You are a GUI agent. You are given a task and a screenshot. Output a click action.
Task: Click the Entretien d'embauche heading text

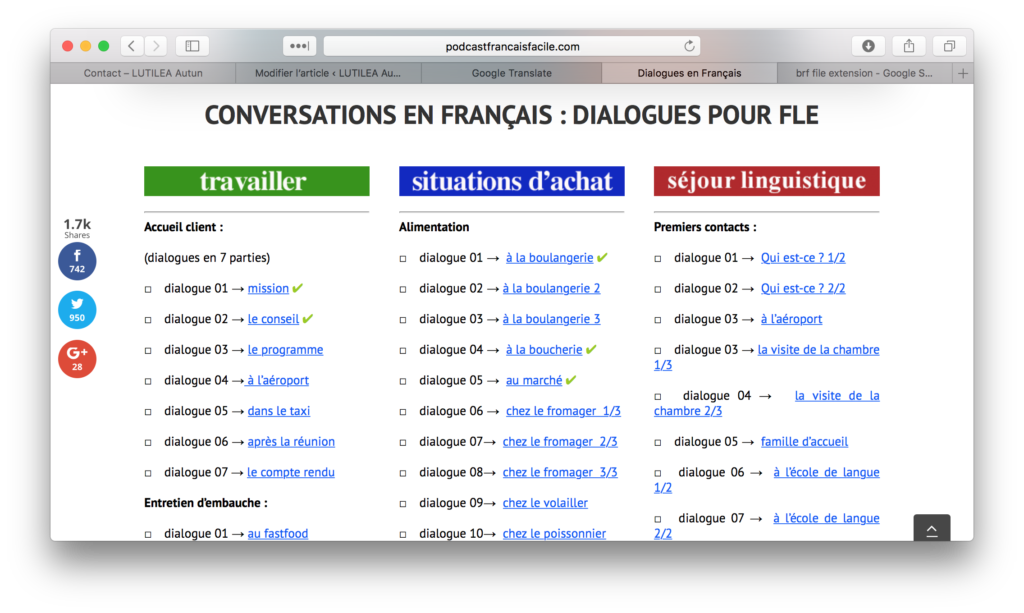(206, 503)
